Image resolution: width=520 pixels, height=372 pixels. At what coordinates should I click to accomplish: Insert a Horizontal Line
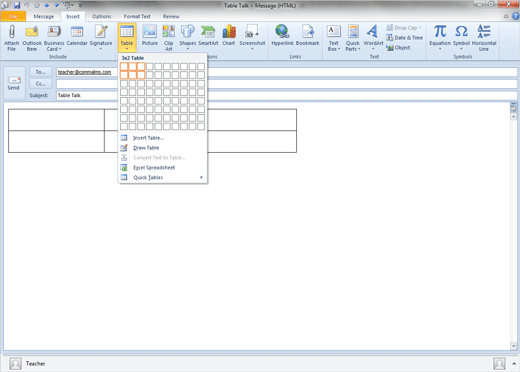(484, 37)
